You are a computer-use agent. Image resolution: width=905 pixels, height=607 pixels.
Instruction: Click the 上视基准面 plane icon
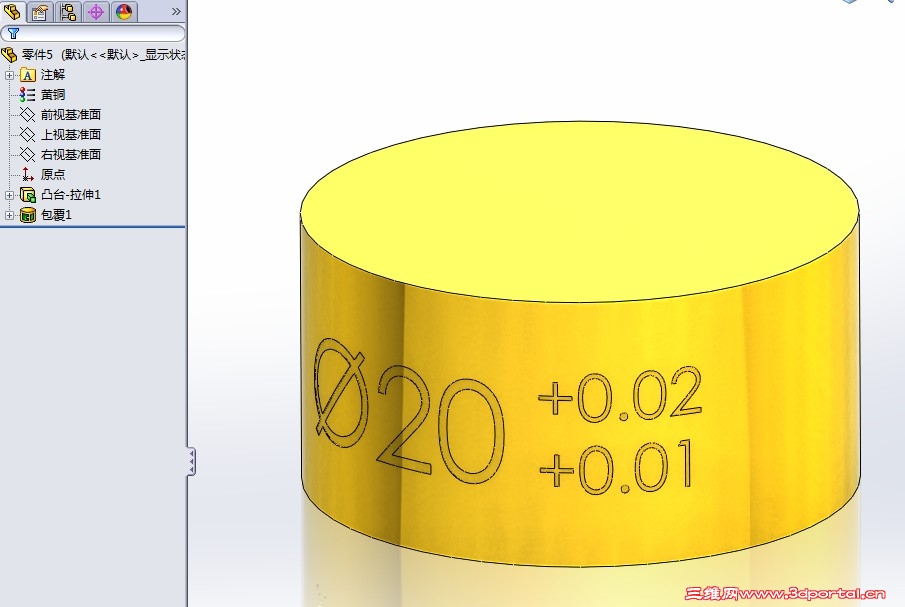pyautogui.click(x=28, y=134)
